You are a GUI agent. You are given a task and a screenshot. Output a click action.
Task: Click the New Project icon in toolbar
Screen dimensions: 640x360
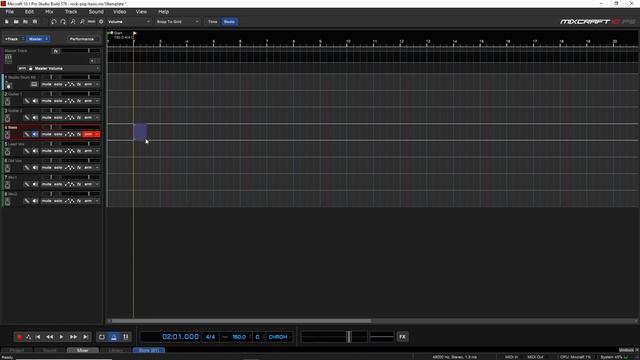[x=7, y=22]
